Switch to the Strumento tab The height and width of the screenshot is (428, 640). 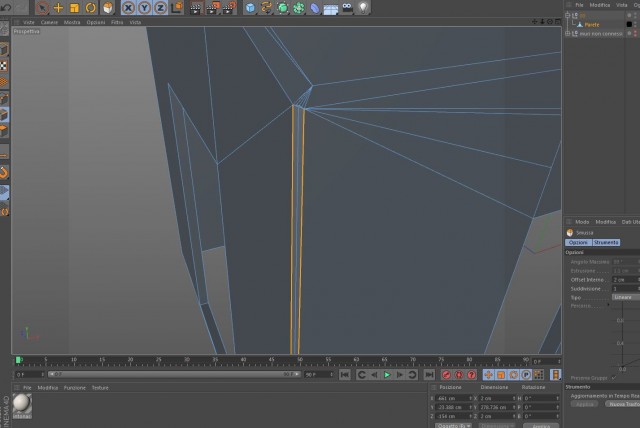click(x=606, y=242)
